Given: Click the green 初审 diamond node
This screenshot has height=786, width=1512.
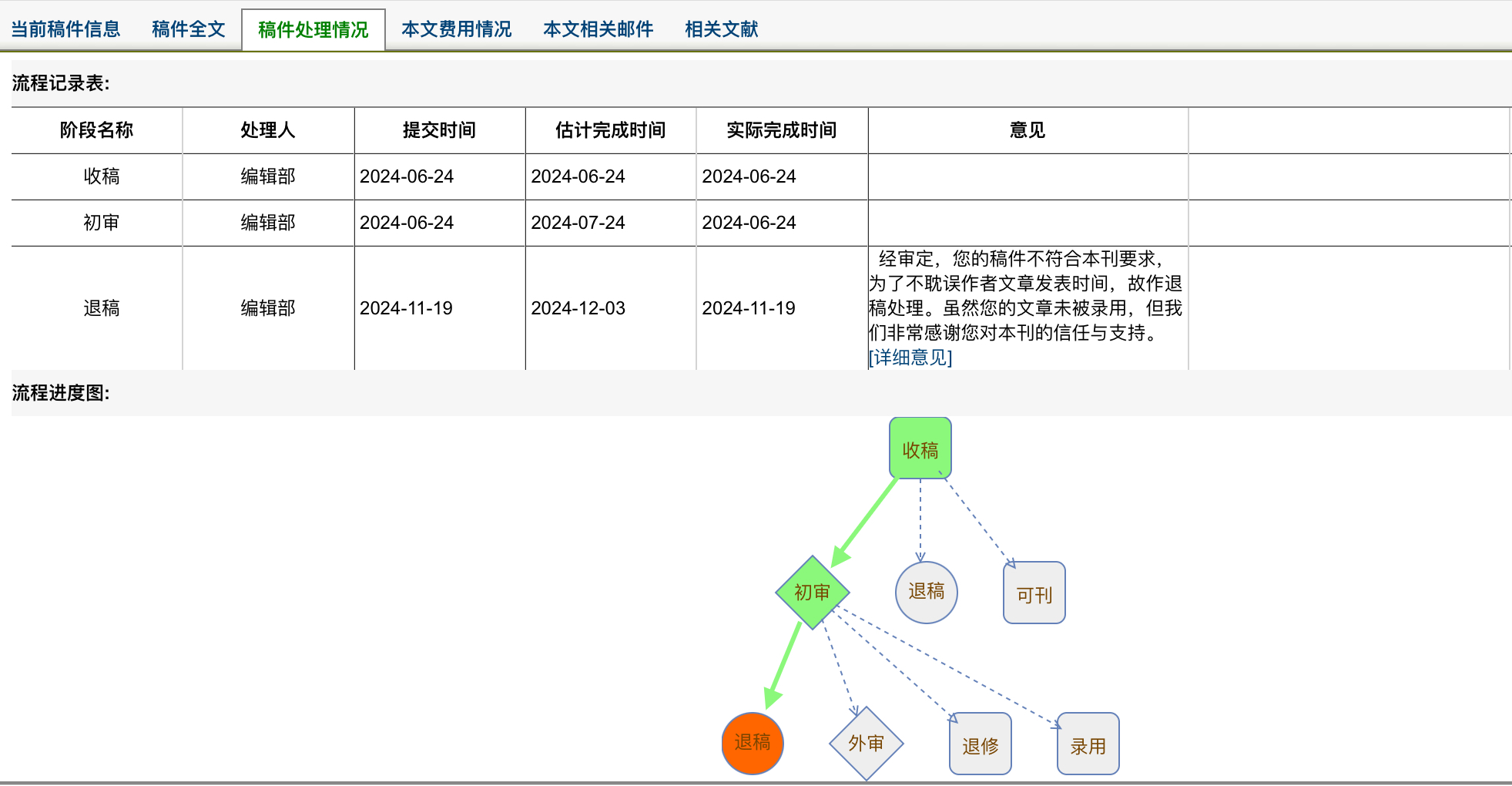Looking at the screenshot, I should pos(813,592).
